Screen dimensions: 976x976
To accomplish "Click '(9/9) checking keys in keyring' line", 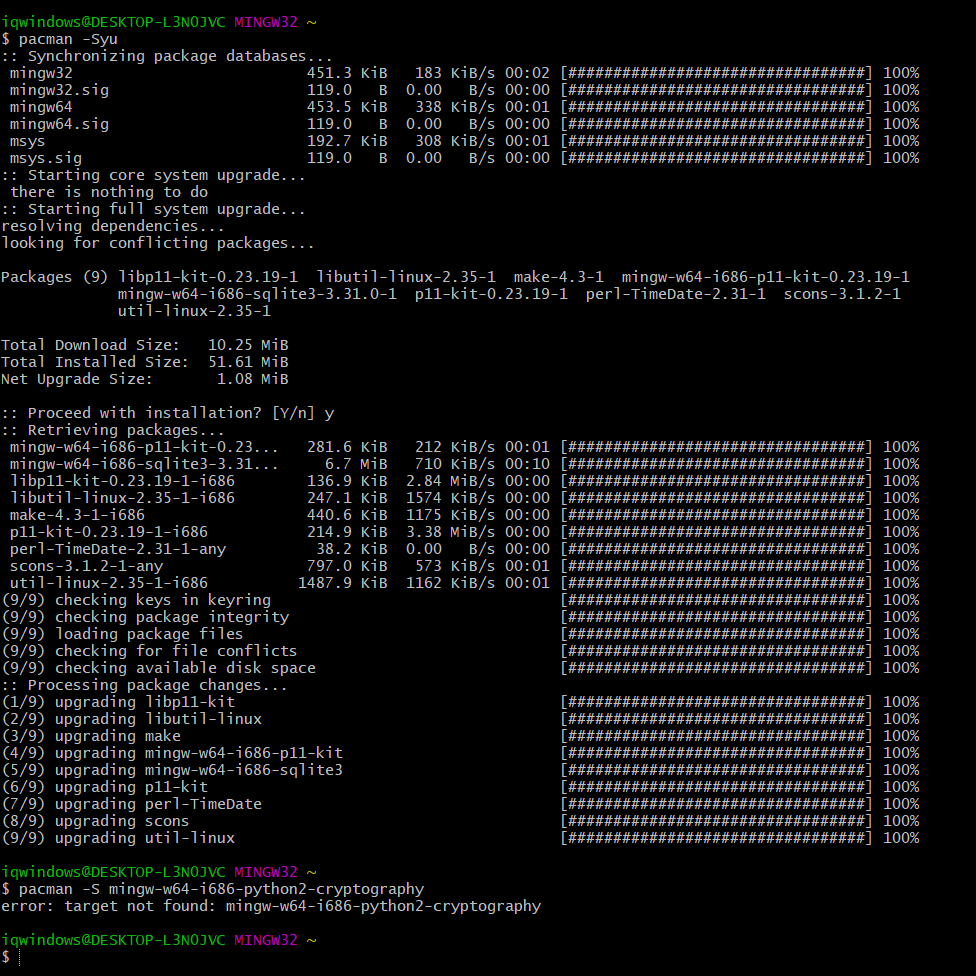I will tap(136, 600).
